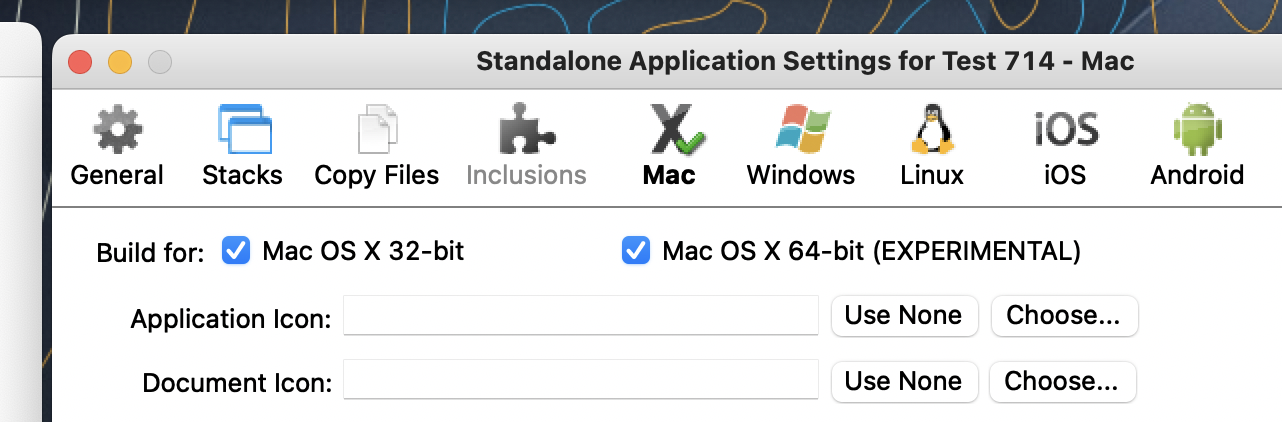Click the Inclusions puzzle piece icon
Screen dimensions: 1282x422
(x=526, y=129)
